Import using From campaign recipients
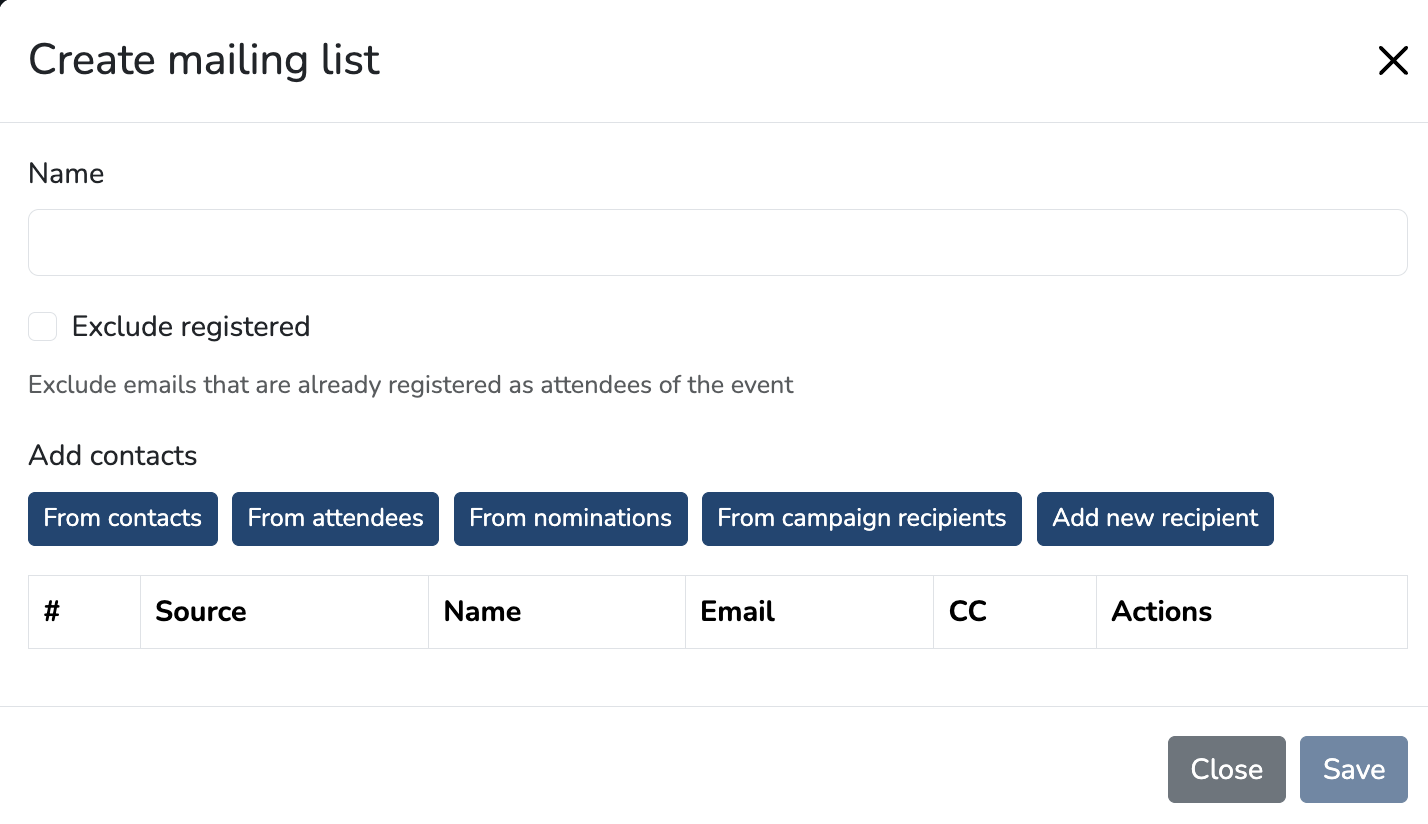The image size is (1428, 824). [861, 518]
